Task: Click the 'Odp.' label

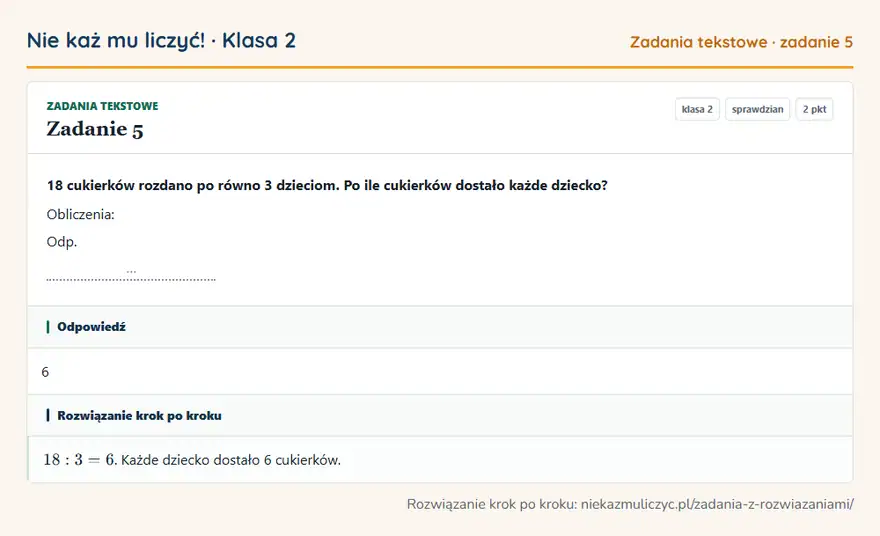Action: (x=62, y=242)
